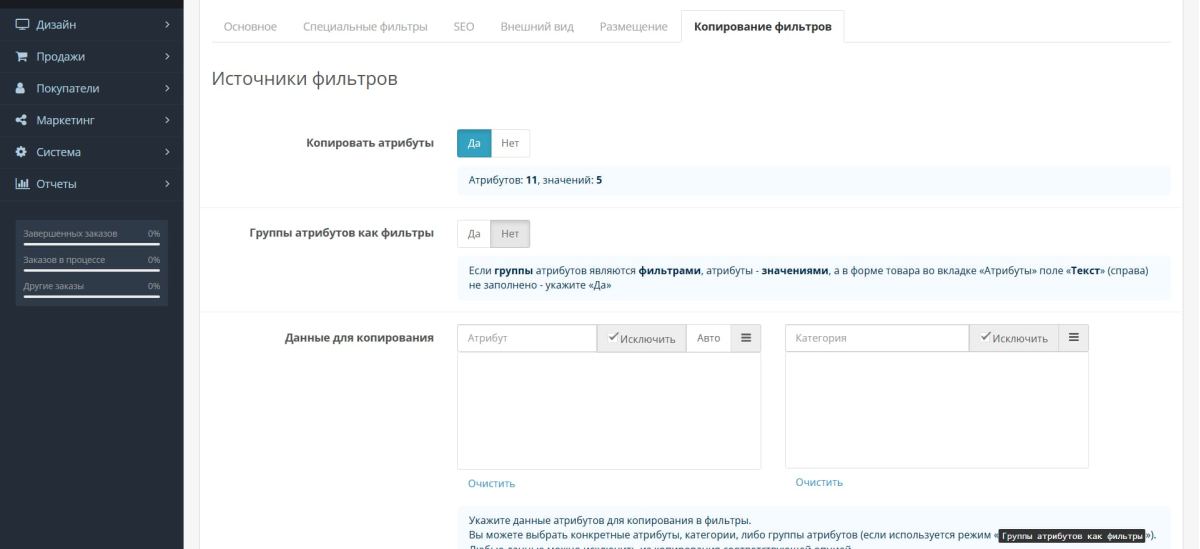Screen dimensions: 1200x549
Task: Click Очистить under the category list
Action: click(x=819, y=482)
